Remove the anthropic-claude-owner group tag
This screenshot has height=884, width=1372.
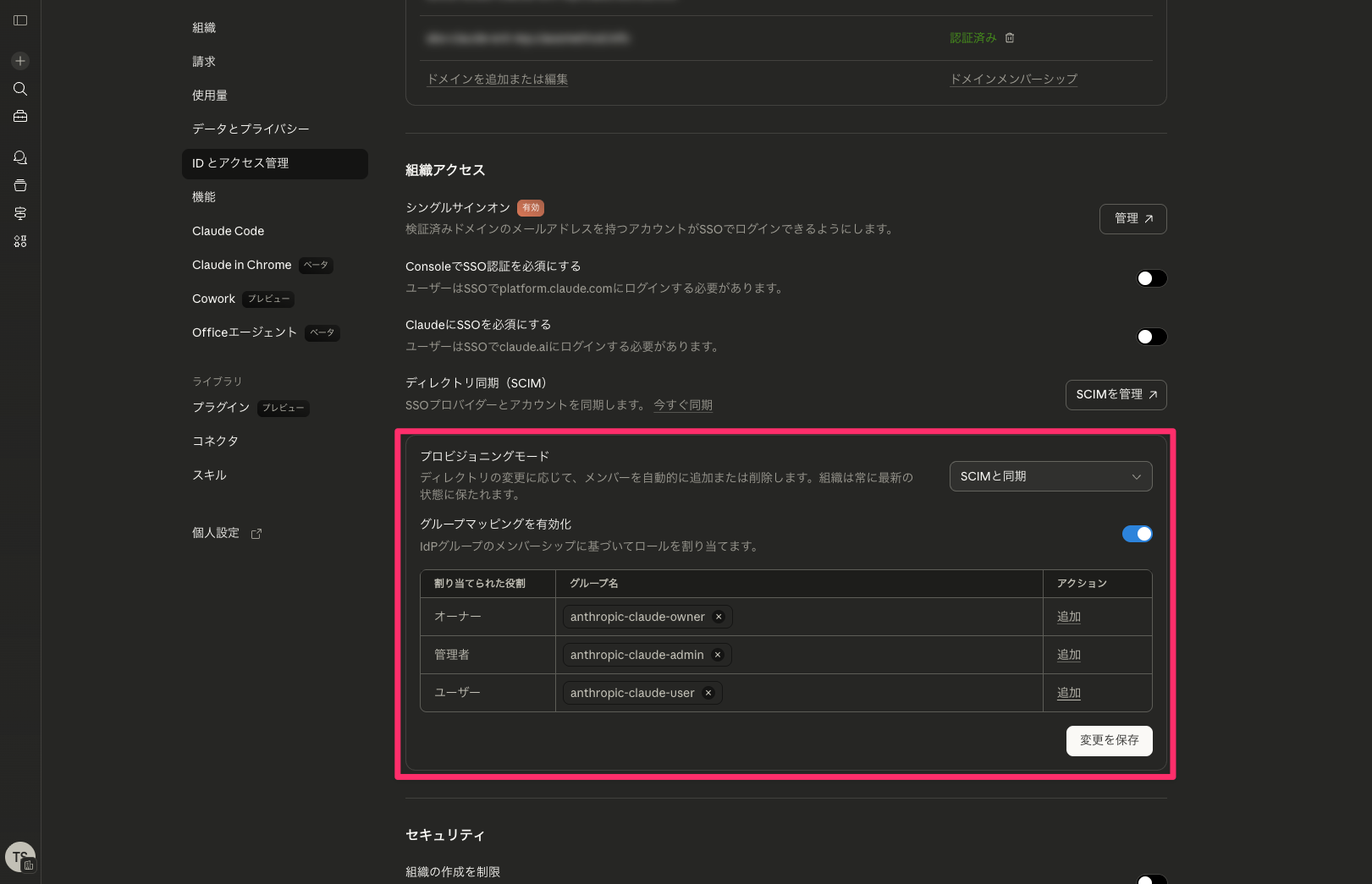719,617
